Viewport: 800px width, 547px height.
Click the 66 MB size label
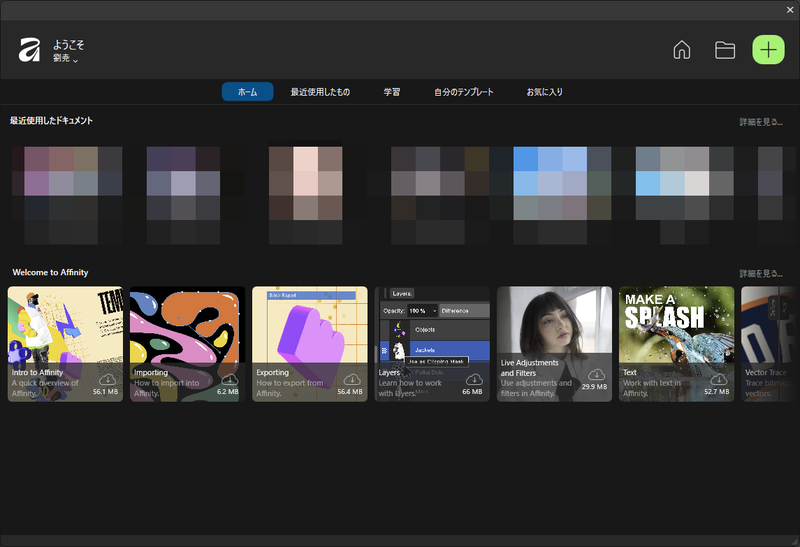tap(472, 391)
